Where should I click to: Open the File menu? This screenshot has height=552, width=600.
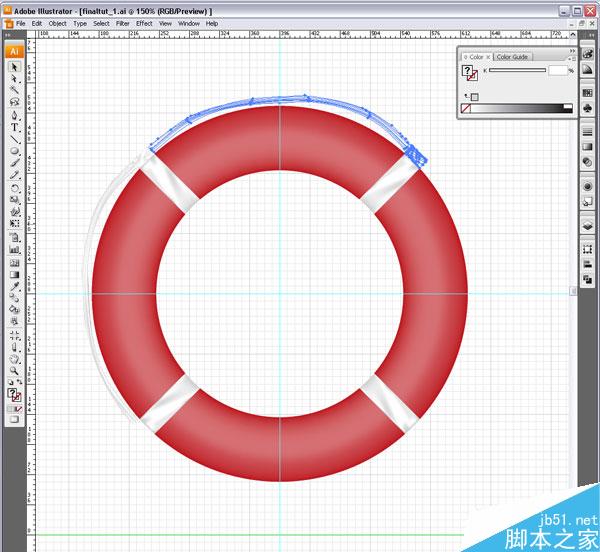click(21, 23)
